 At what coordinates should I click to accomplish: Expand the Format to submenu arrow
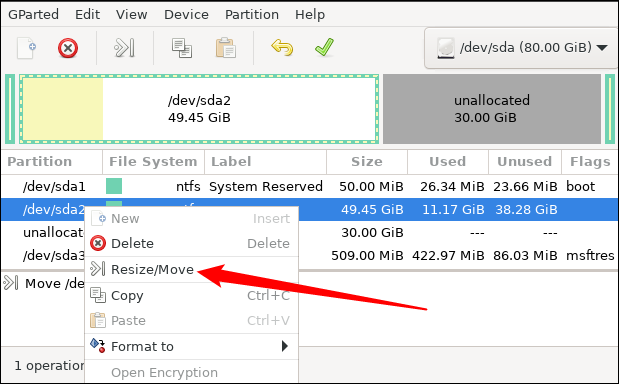(285, 347)
